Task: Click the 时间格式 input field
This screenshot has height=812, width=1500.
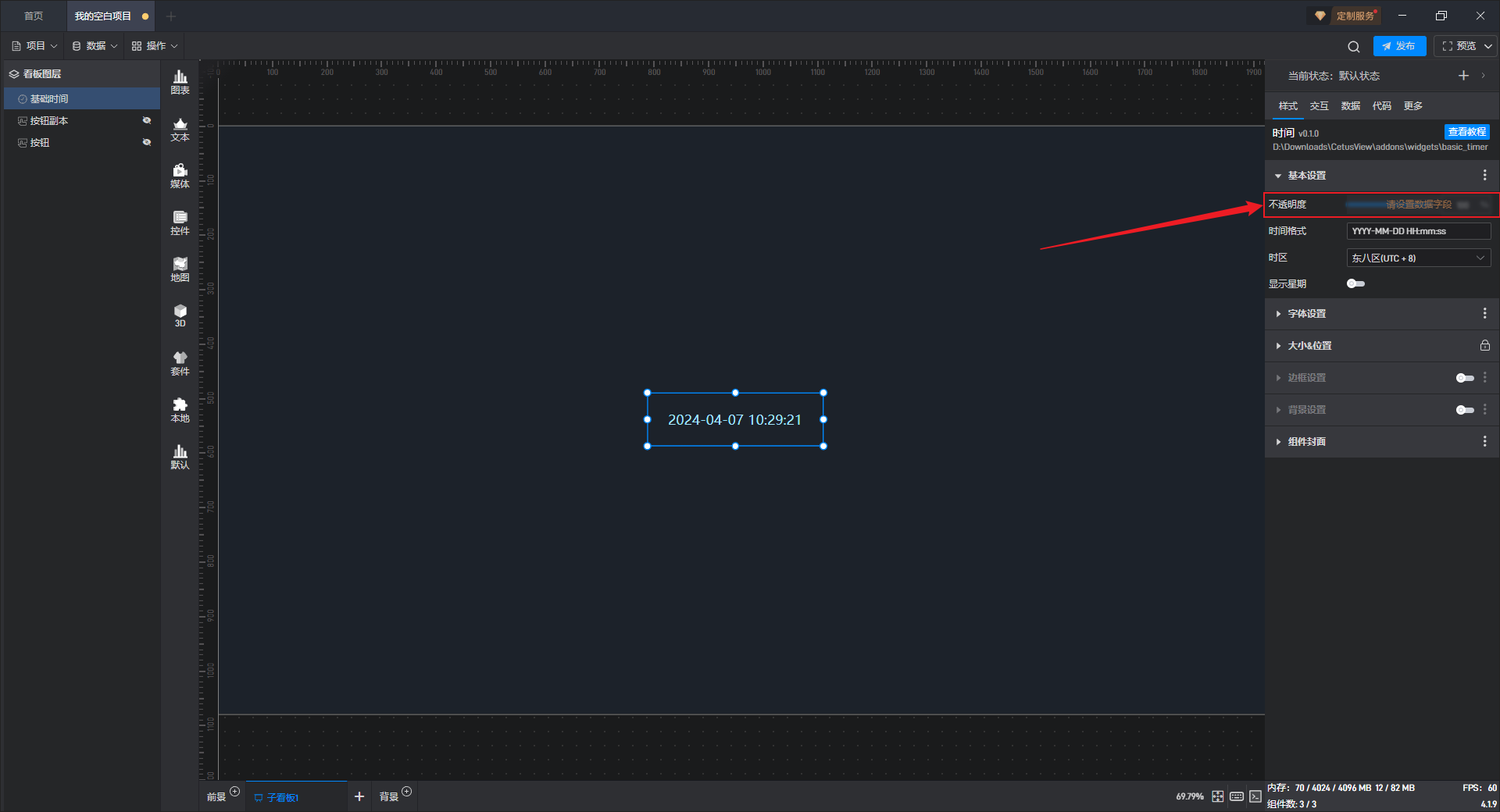Action: click(x=1419, y=231)
